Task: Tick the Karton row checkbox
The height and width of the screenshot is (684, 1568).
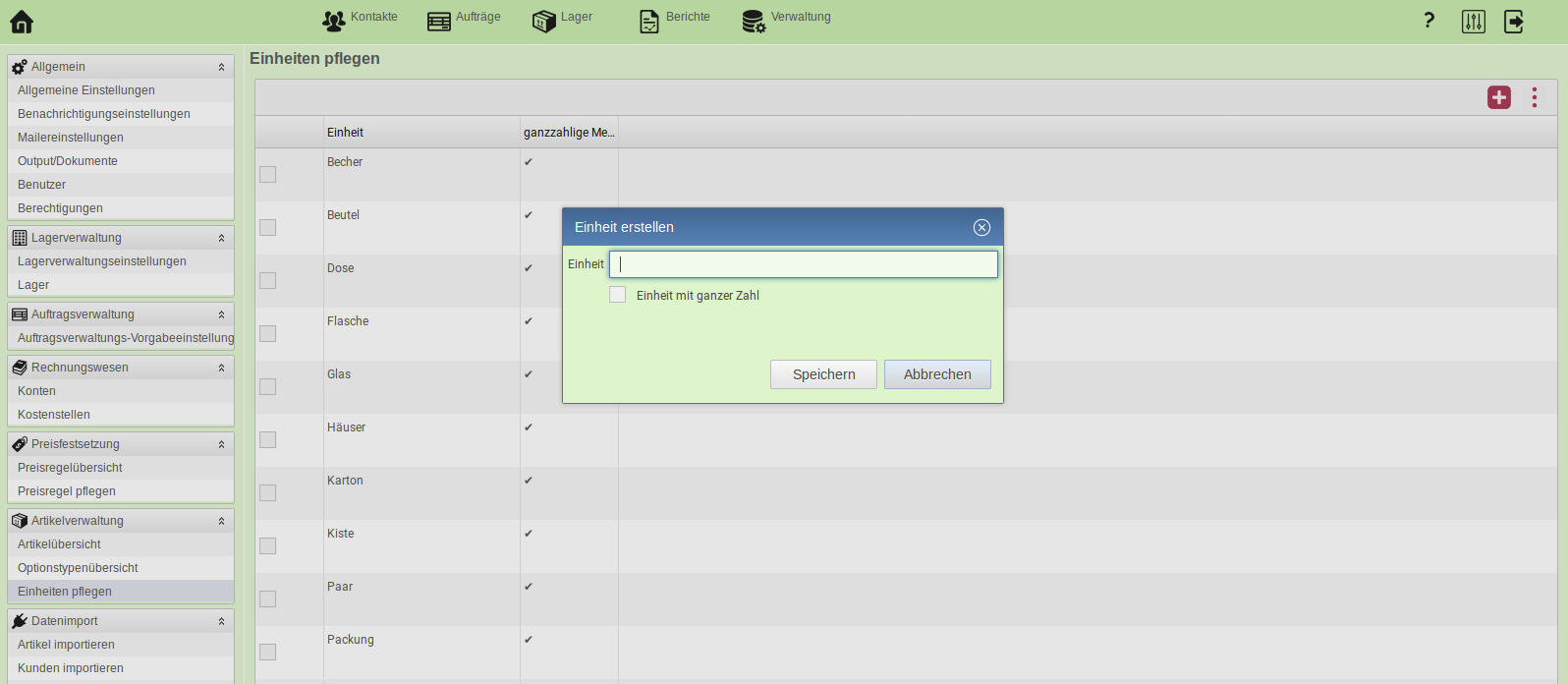Action: [x=267, y=493]
